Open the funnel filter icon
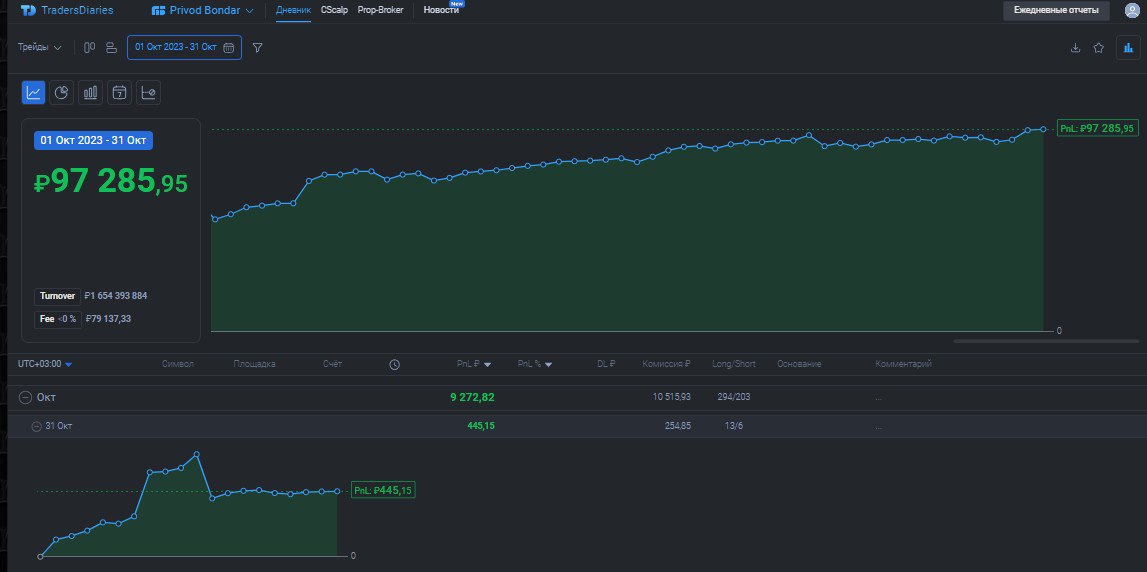This screenshot has height=572, width=1147. pyautogui.click(x=257, y=48)
